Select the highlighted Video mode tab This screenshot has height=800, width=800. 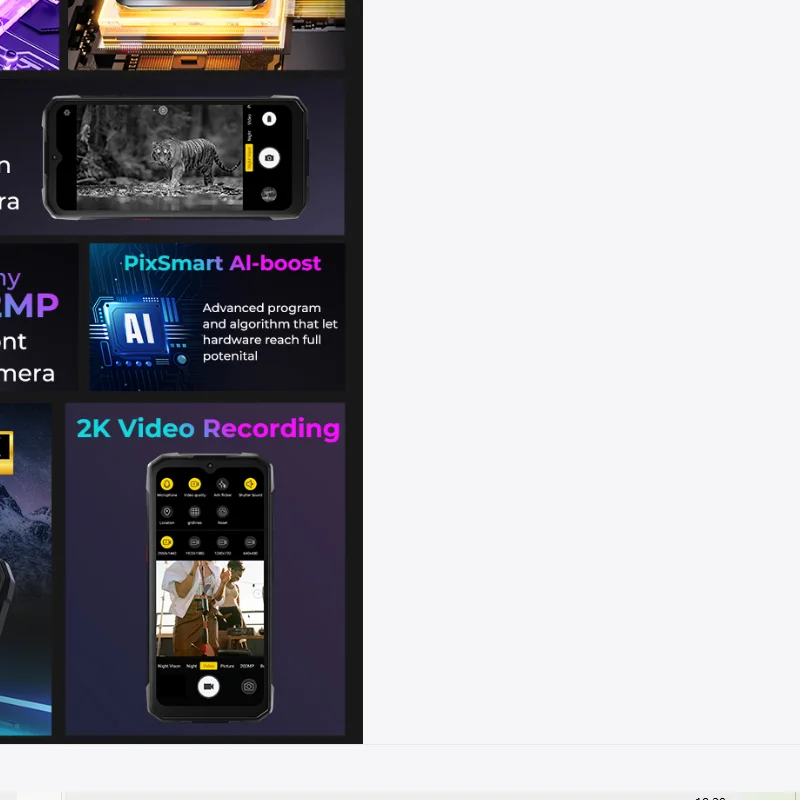point(209,666)
